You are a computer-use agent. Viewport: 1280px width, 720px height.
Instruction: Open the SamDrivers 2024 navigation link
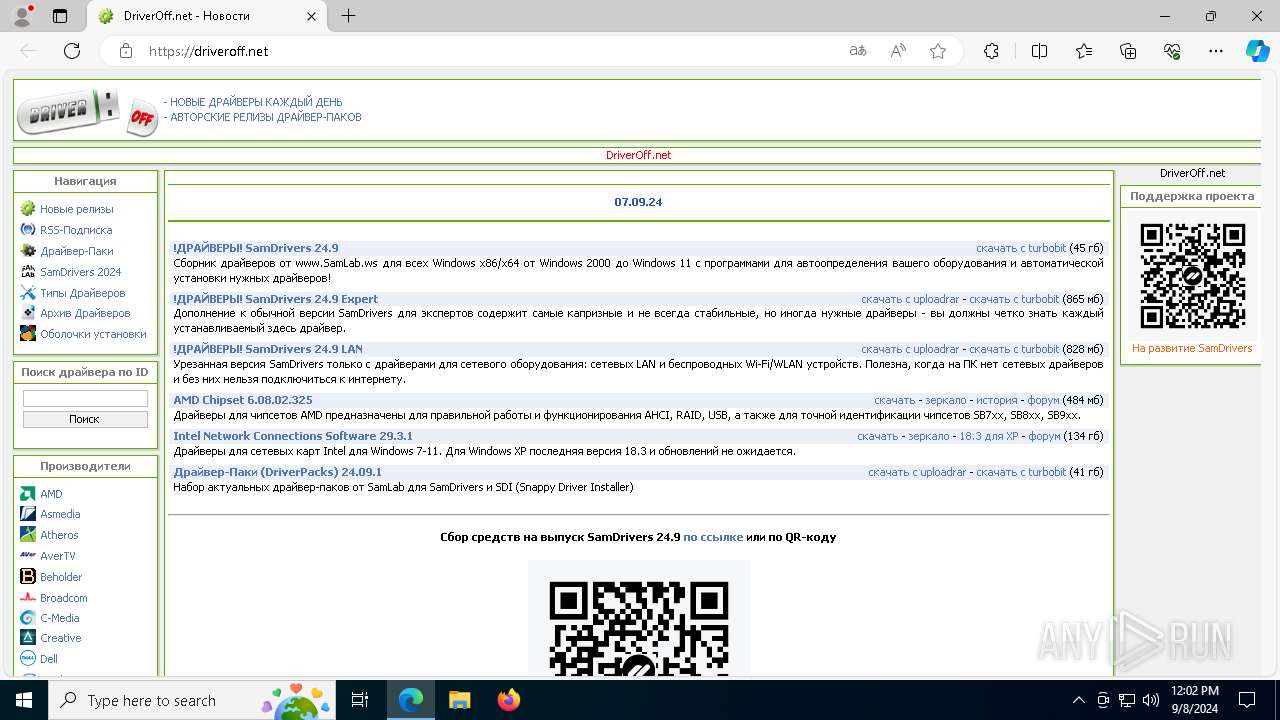[x=80, y=272]
